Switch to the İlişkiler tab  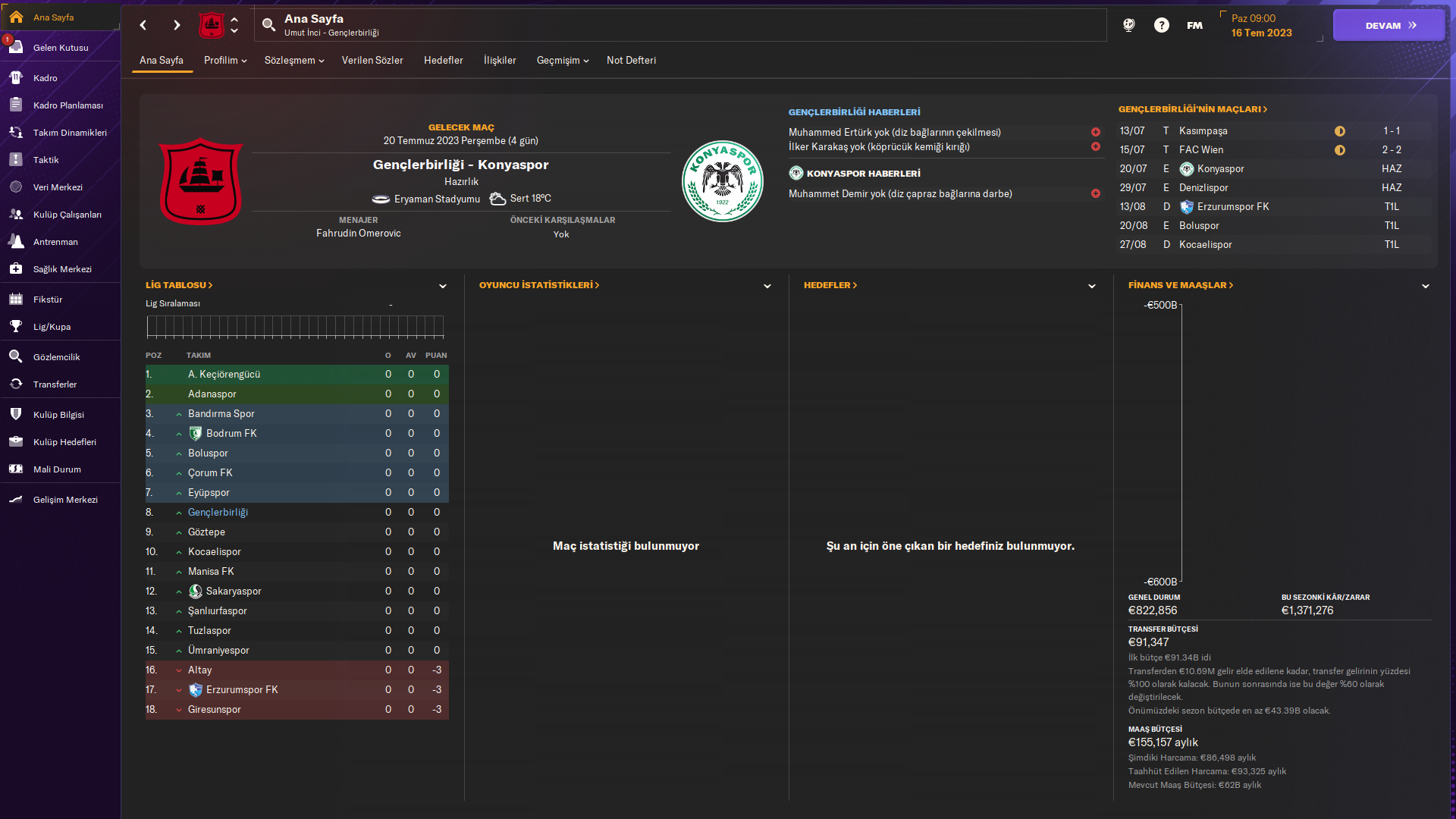coord(500,60)
